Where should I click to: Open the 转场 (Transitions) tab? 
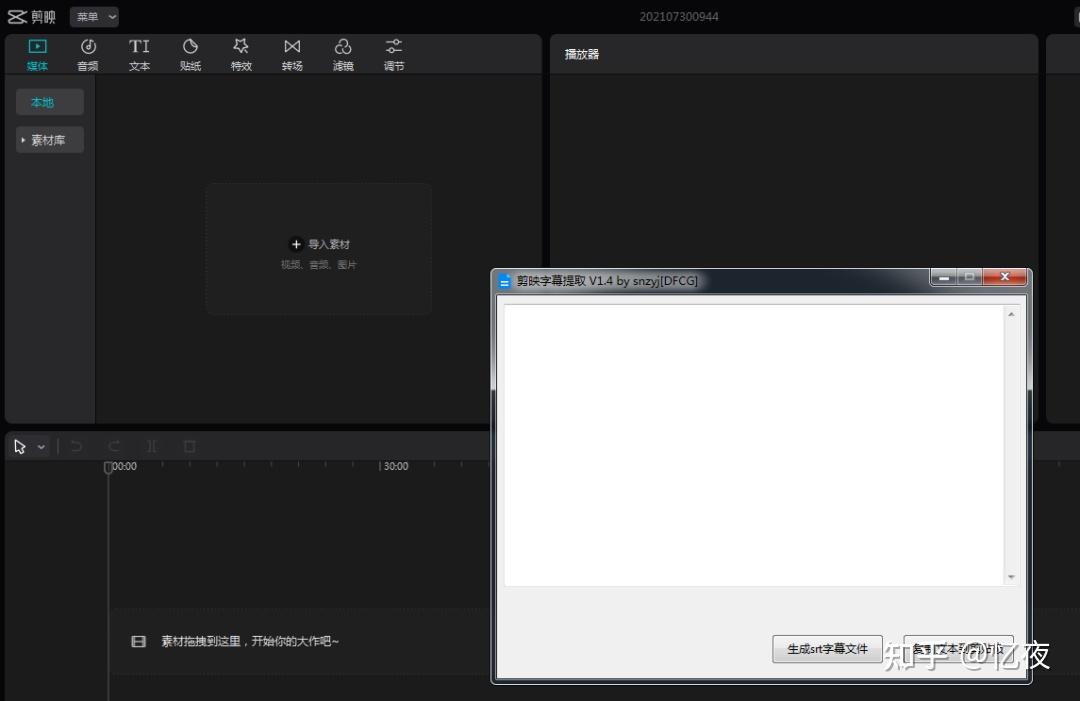point(292,54)
